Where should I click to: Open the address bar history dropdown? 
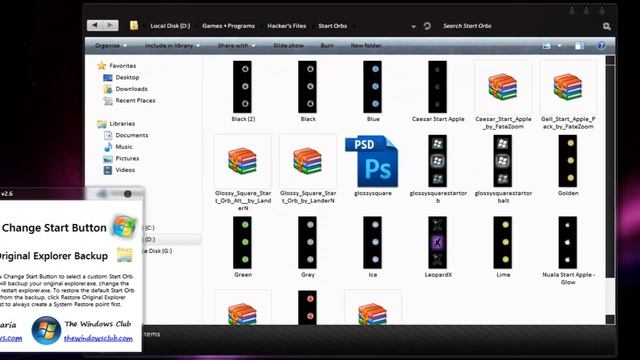click(413, 26)
